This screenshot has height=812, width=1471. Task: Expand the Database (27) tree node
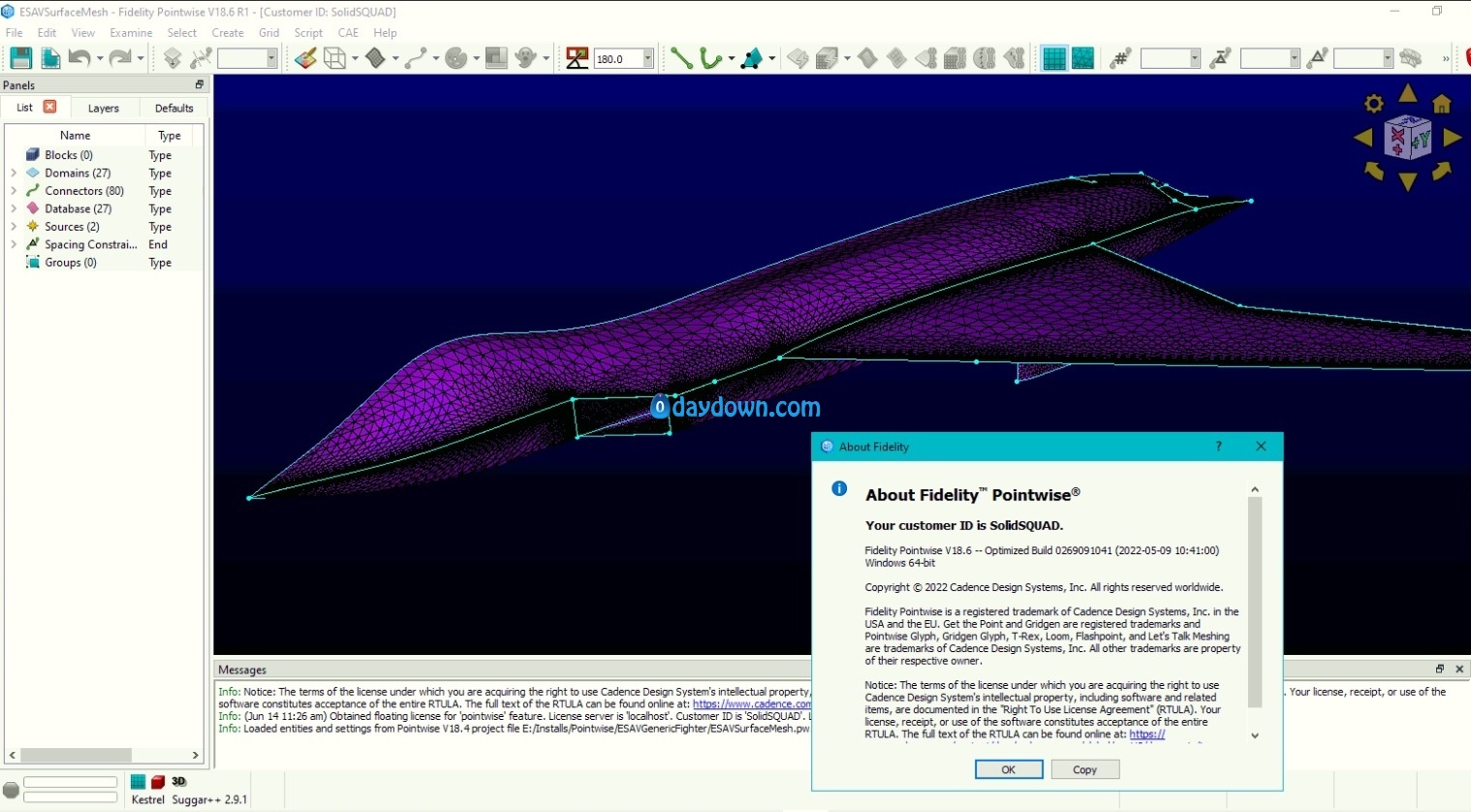(14, 209)
